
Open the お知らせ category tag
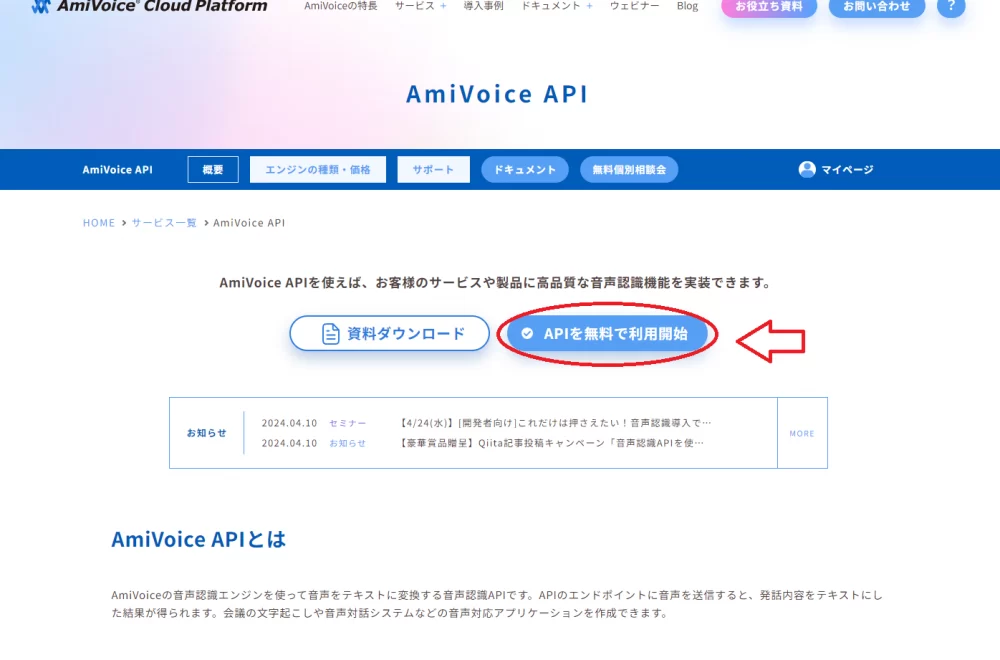348,443
